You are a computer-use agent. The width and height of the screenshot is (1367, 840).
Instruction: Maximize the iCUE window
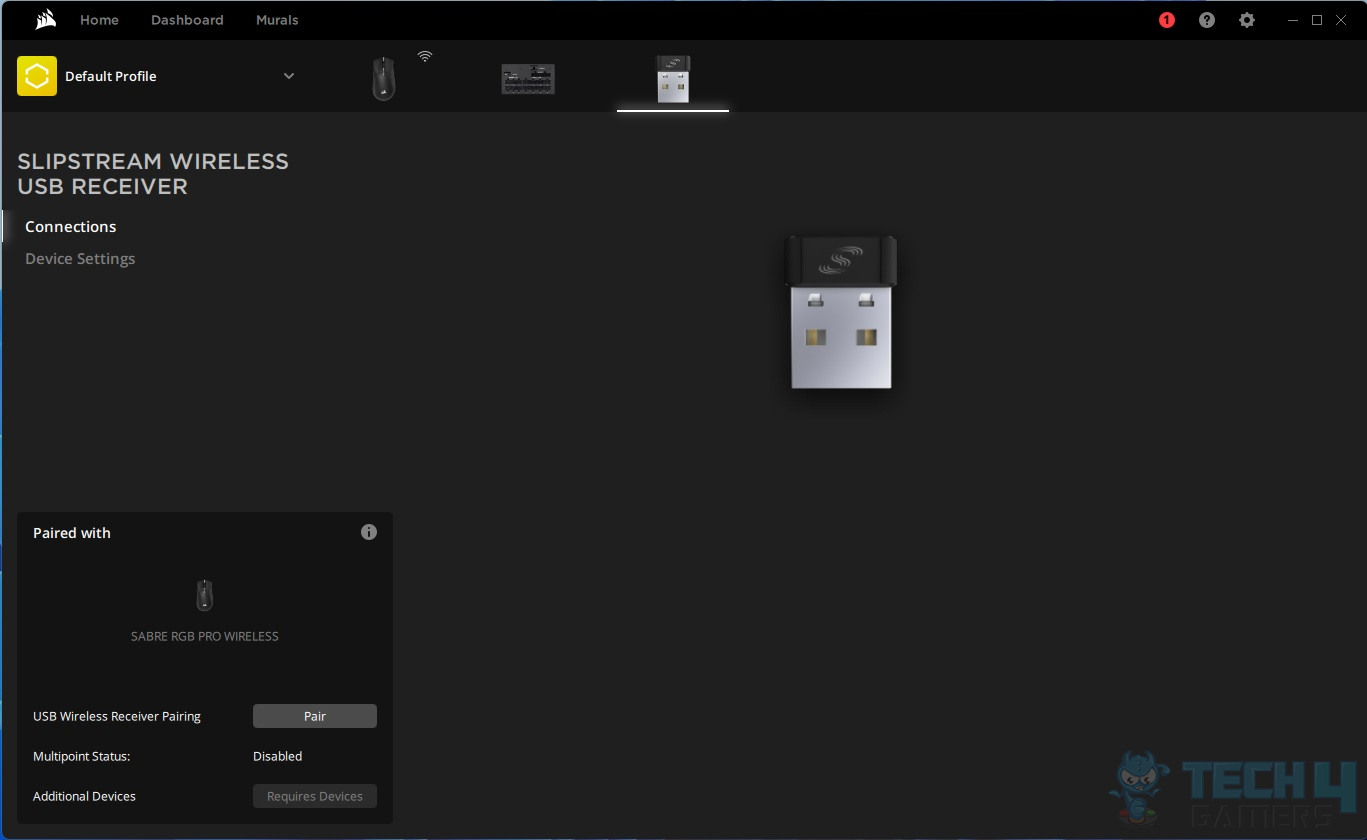pyautogui.click(x=1317, y=20)
